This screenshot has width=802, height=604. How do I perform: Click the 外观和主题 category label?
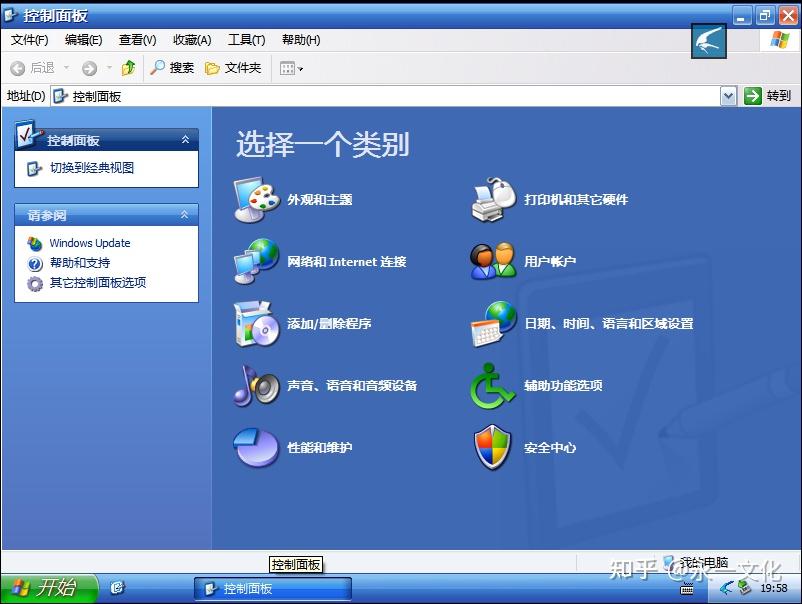[320, 199]
